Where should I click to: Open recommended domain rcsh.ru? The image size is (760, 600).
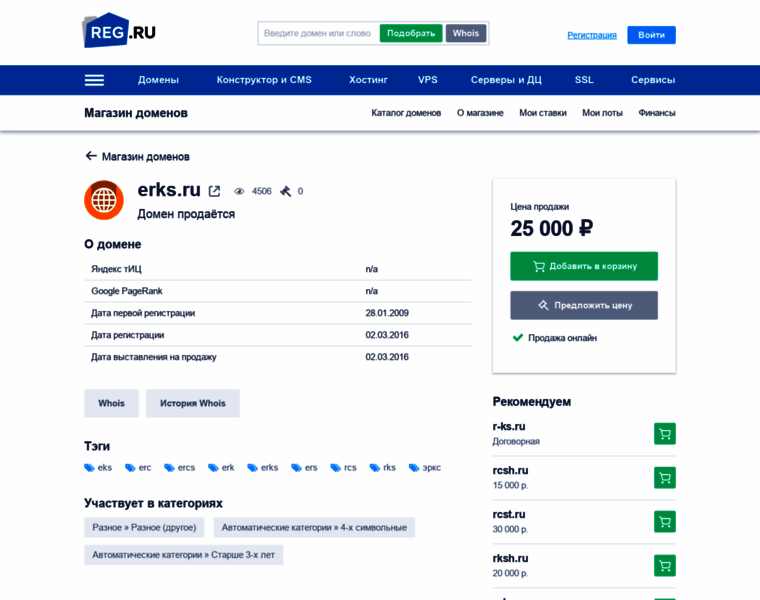(x=510, y=471)
